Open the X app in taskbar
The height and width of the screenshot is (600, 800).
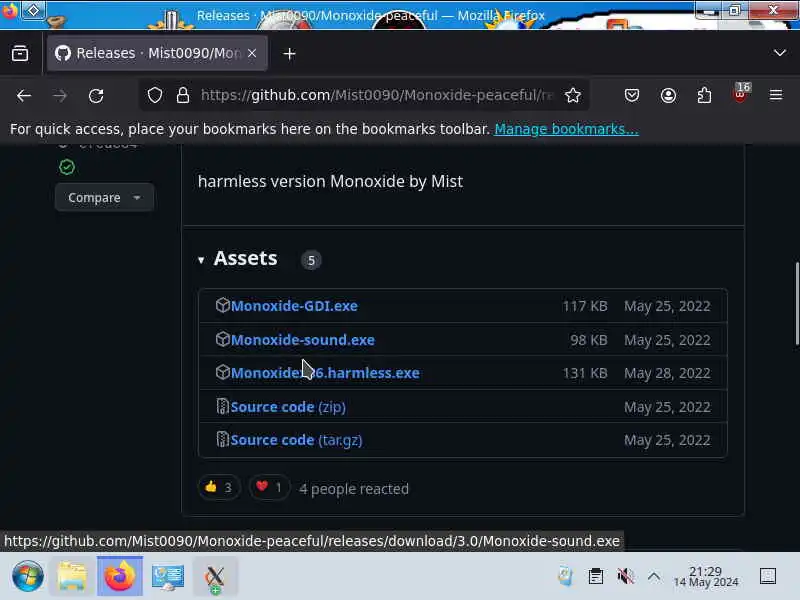pyautogui.click(x=215, y=577)
